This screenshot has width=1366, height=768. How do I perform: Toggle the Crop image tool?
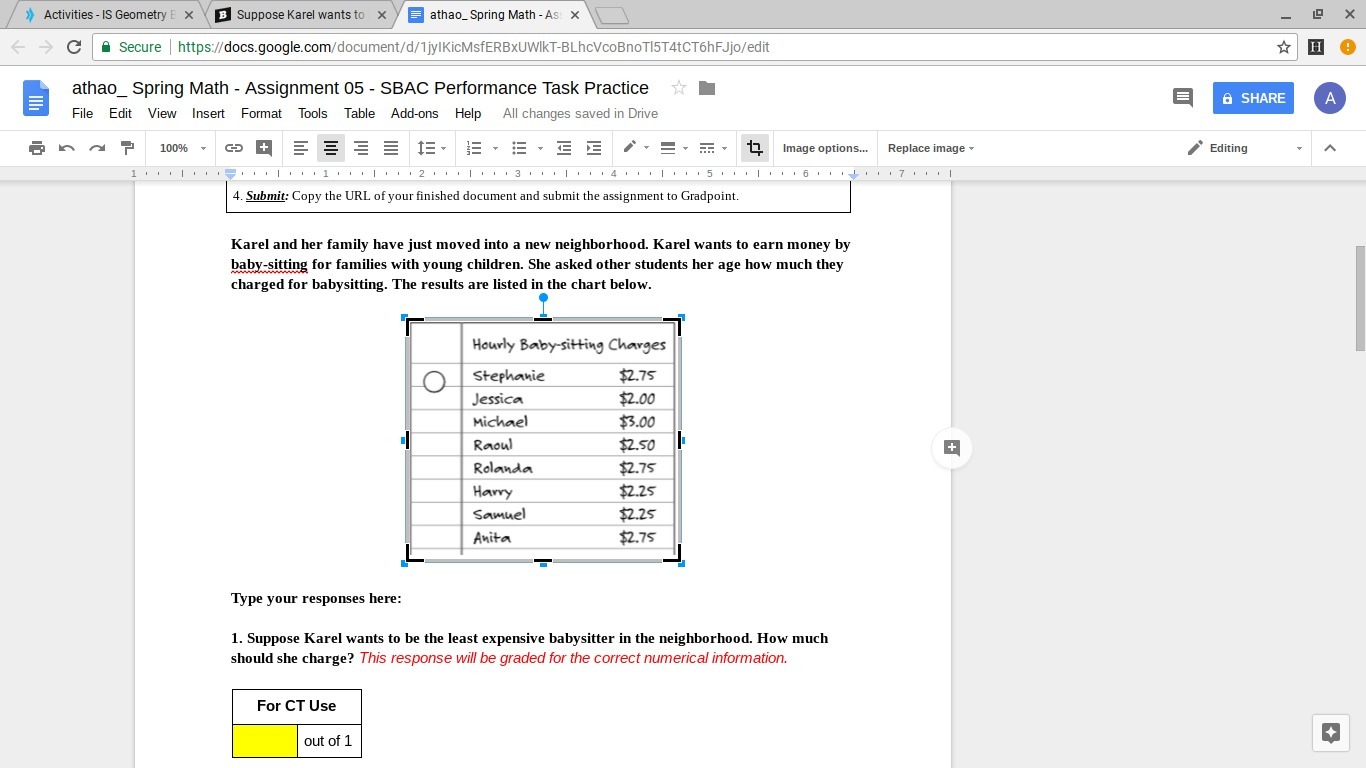[755, 148]
